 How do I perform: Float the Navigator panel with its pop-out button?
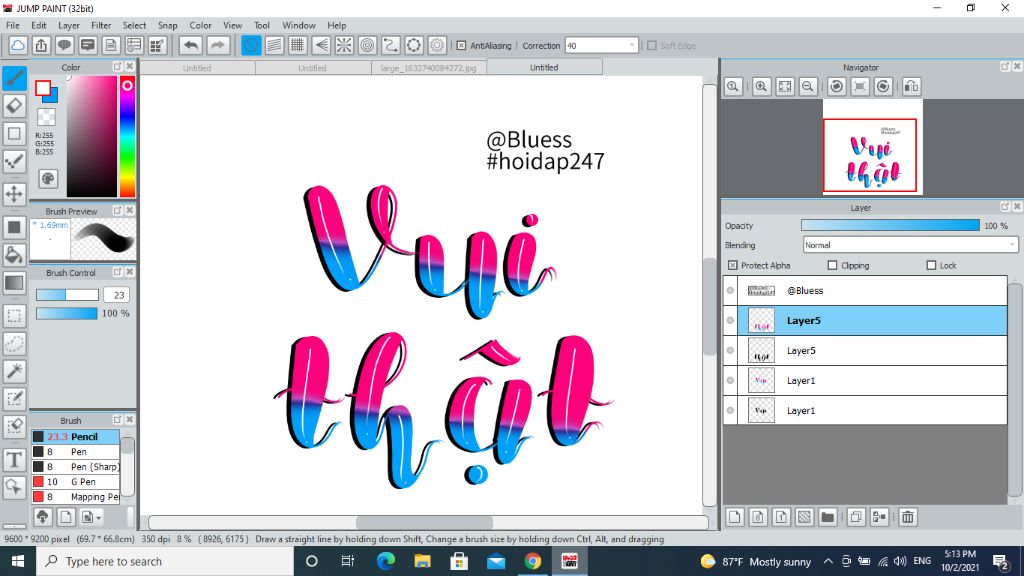point(1004,67)
